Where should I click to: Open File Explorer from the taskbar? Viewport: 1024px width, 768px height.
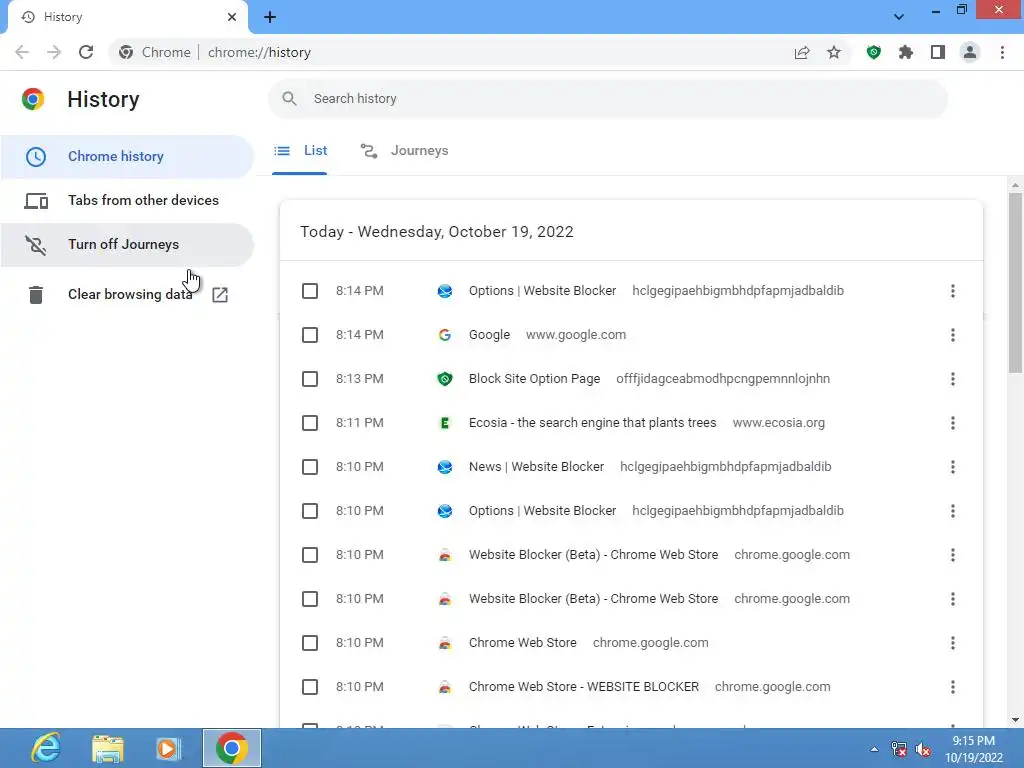(x=107, y=748)
